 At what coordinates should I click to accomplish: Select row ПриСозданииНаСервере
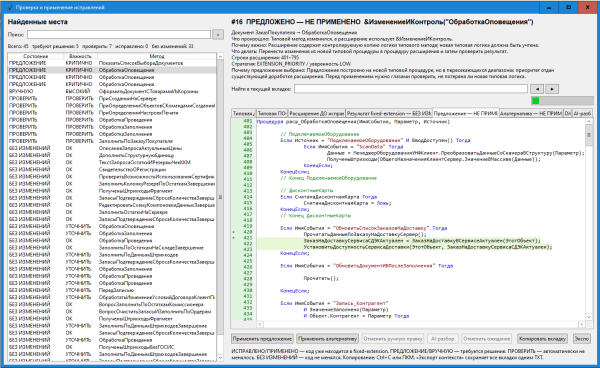click(112, 99)
